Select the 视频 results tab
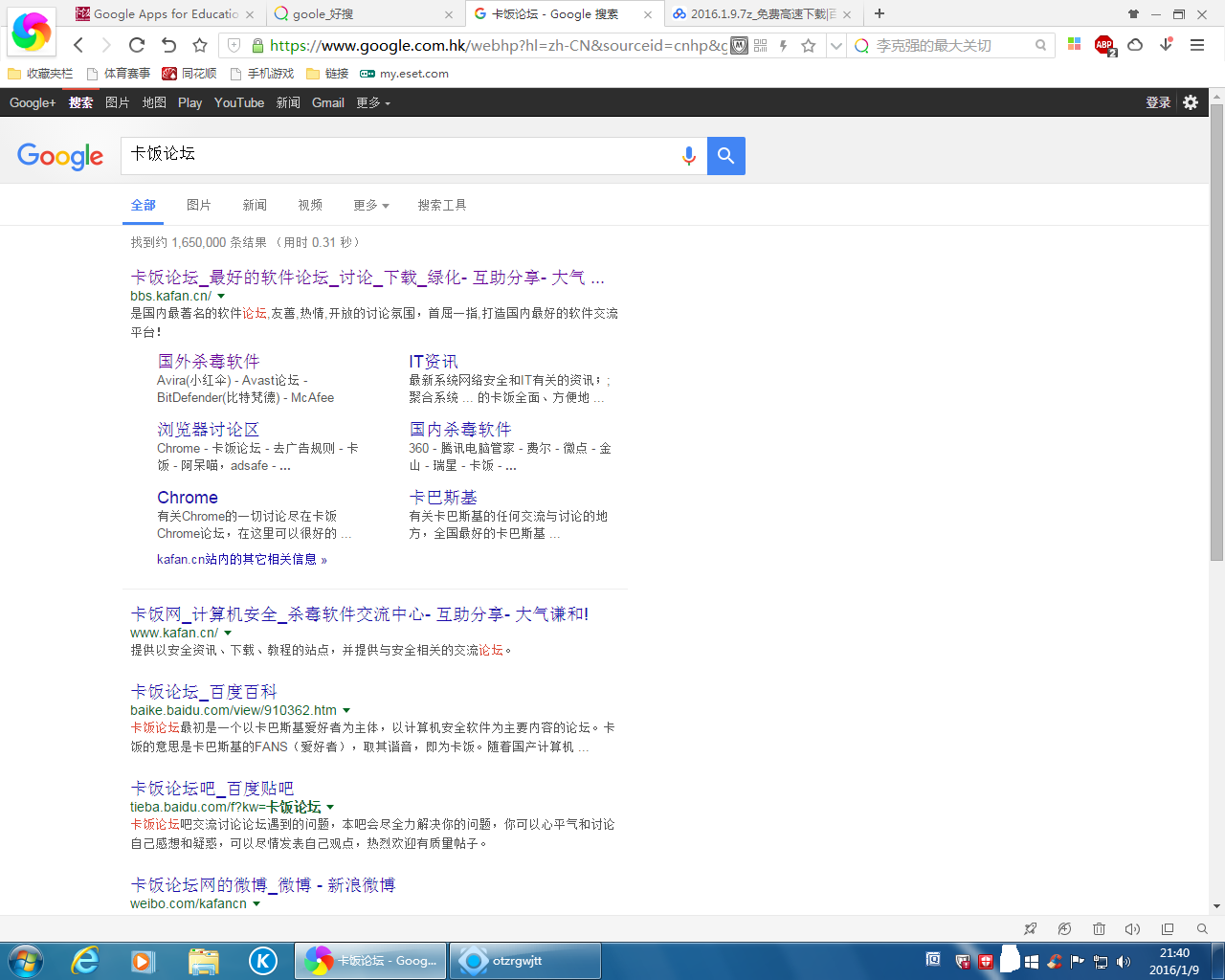The height and width of the screenshot is (980, 1225). [310, 205]
